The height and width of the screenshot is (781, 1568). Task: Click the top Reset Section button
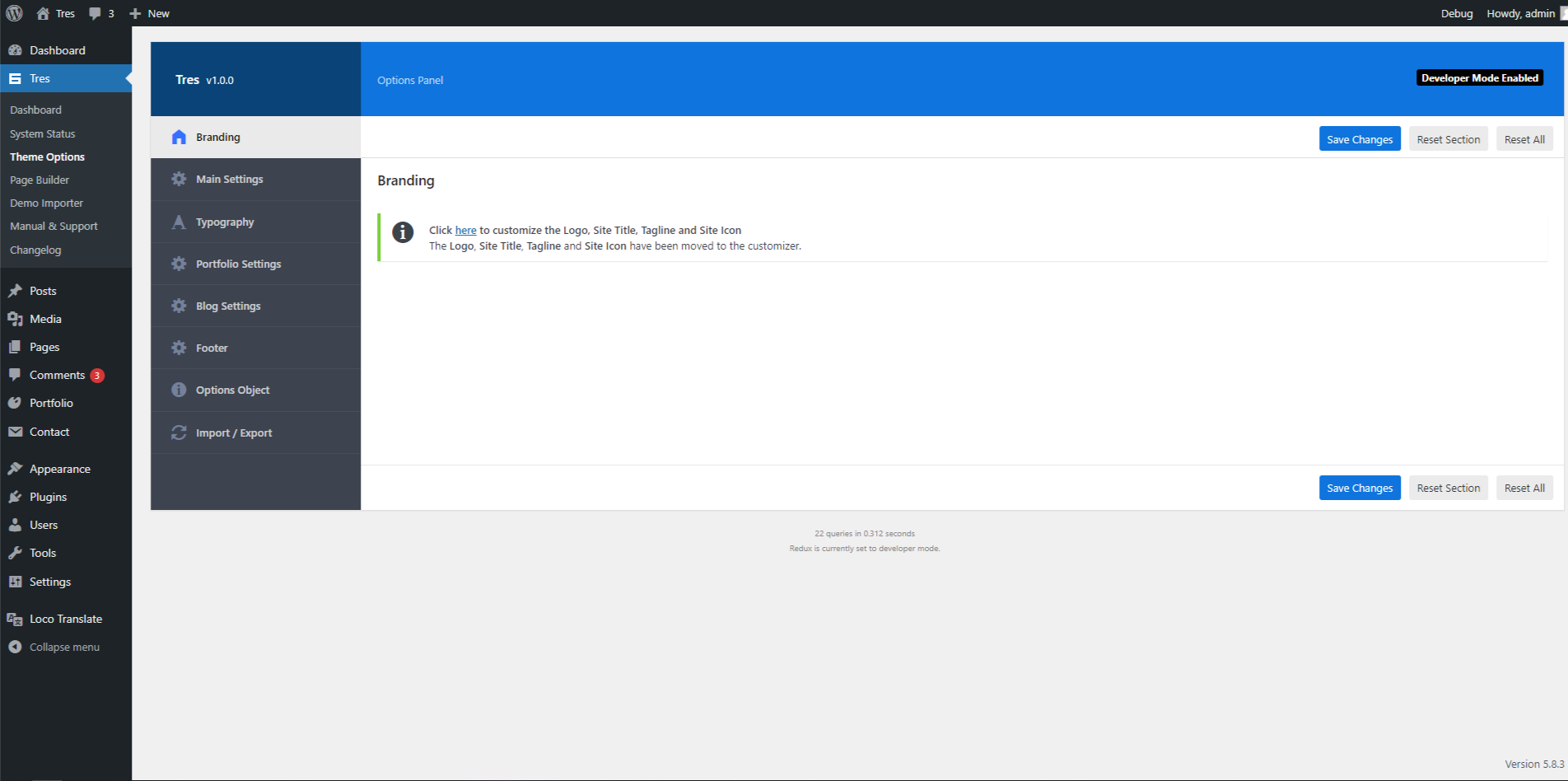pyautogui.click(x=1449, y=139)
